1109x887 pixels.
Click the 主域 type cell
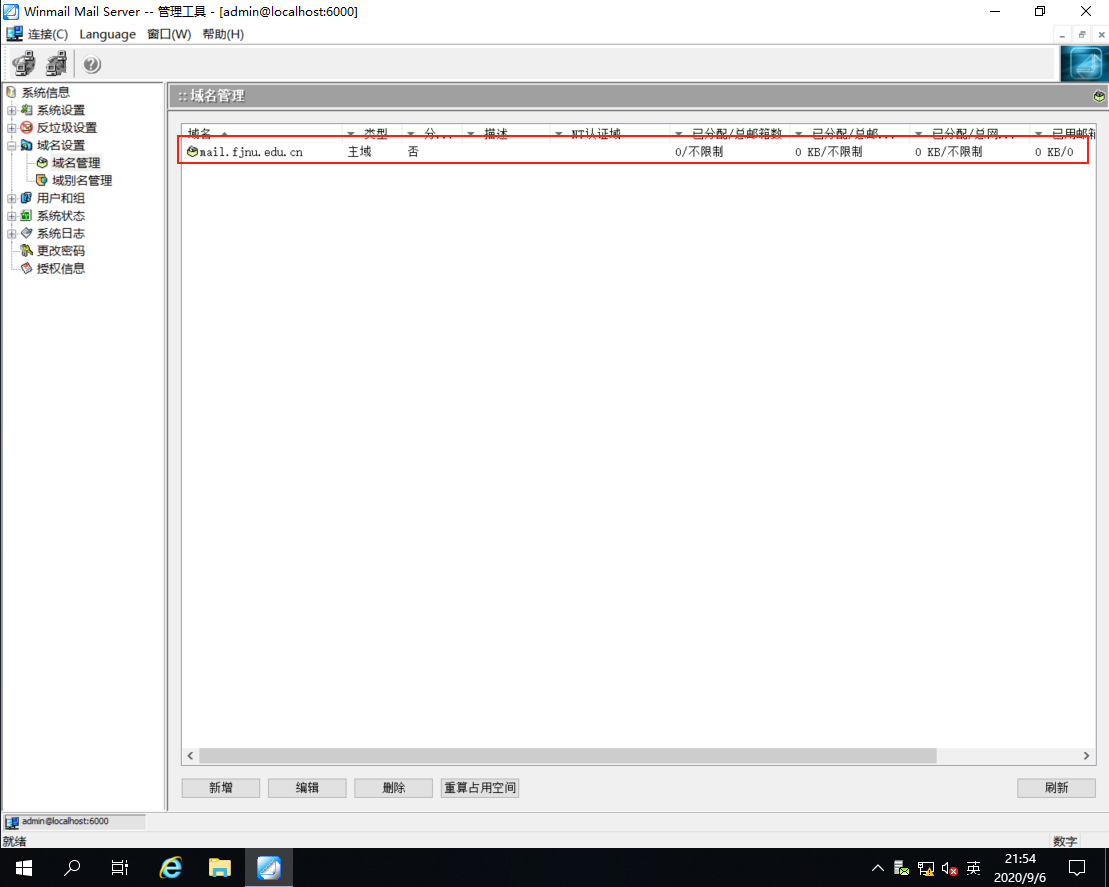pyautogui.click(x=359, y=151)
